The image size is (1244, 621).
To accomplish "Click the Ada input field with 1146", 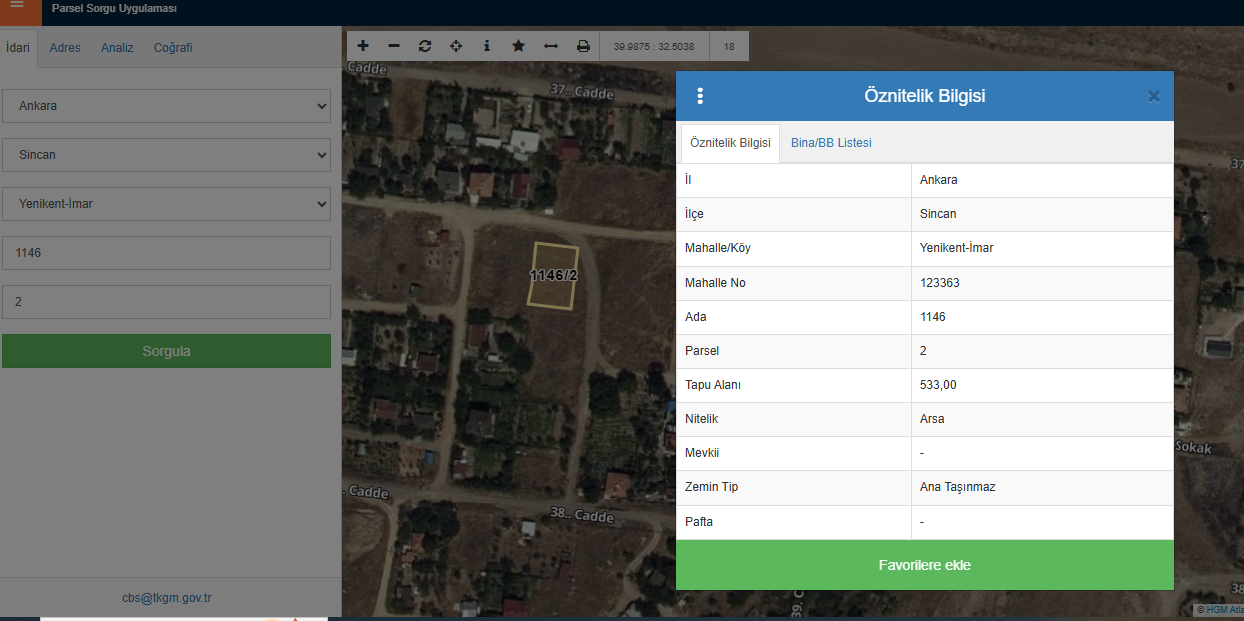I will pyautogui.click(x=166, y=253).
